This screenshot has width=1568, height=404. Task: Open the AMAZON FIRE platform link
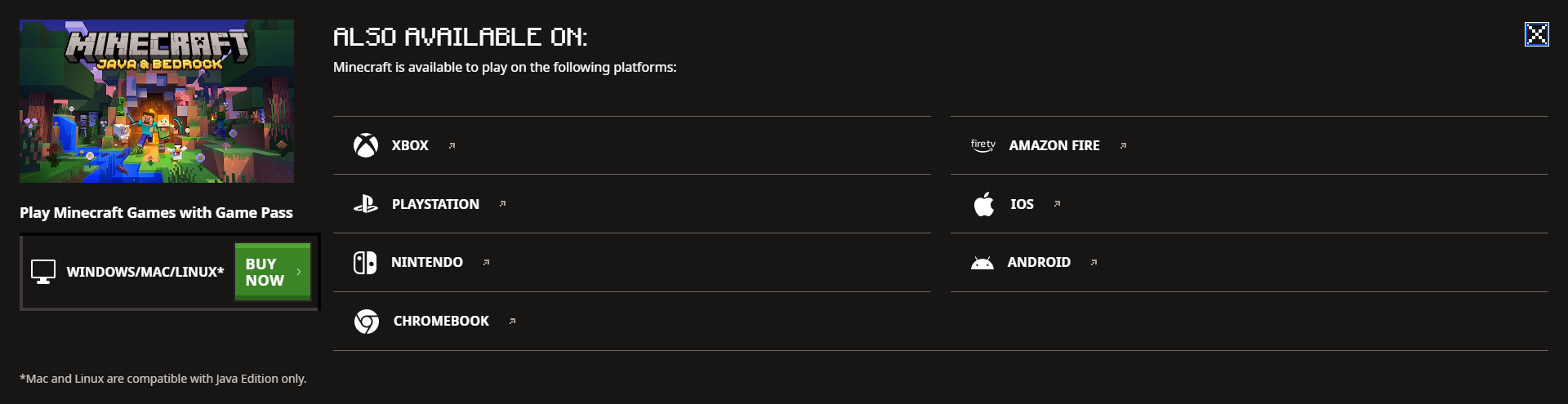point(1249,145)
